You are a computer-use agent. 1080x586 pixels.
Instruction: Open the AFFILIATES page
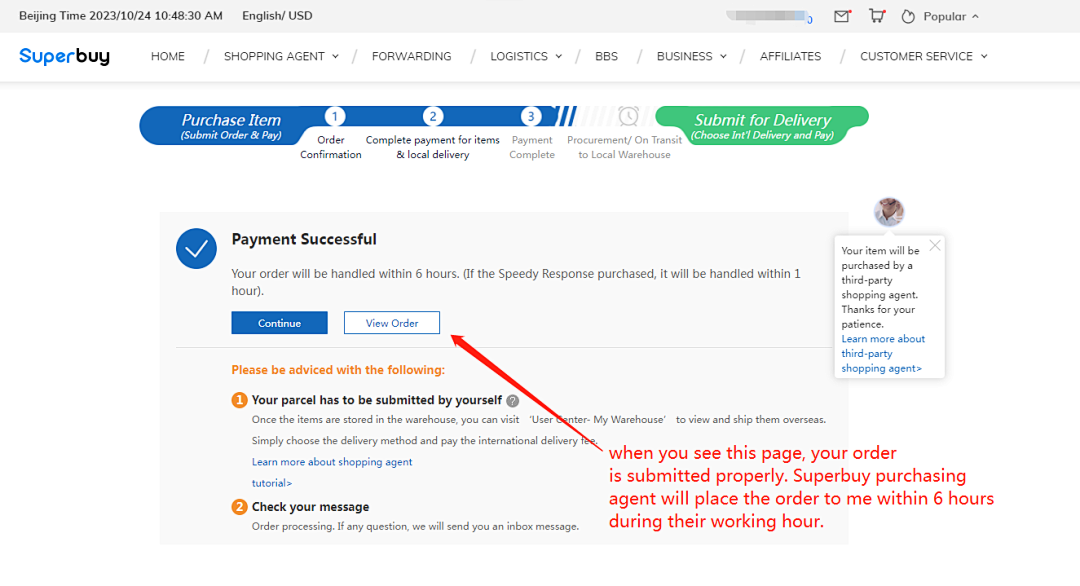point(790,56)
